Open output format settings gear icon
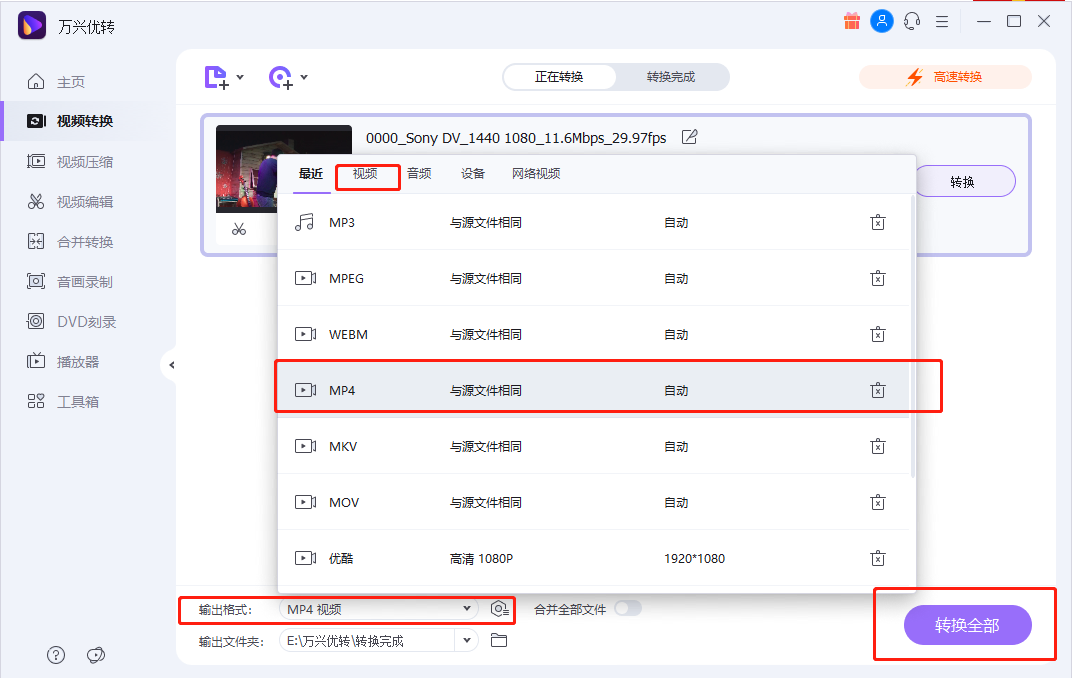 click(499, 609)
